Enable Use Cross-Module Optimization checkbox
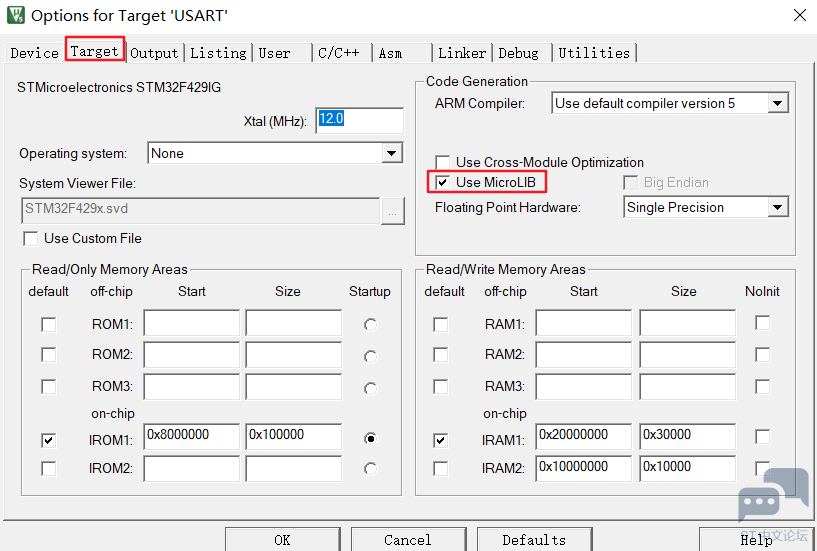This screenshot has height=551, width=817. 442,162
